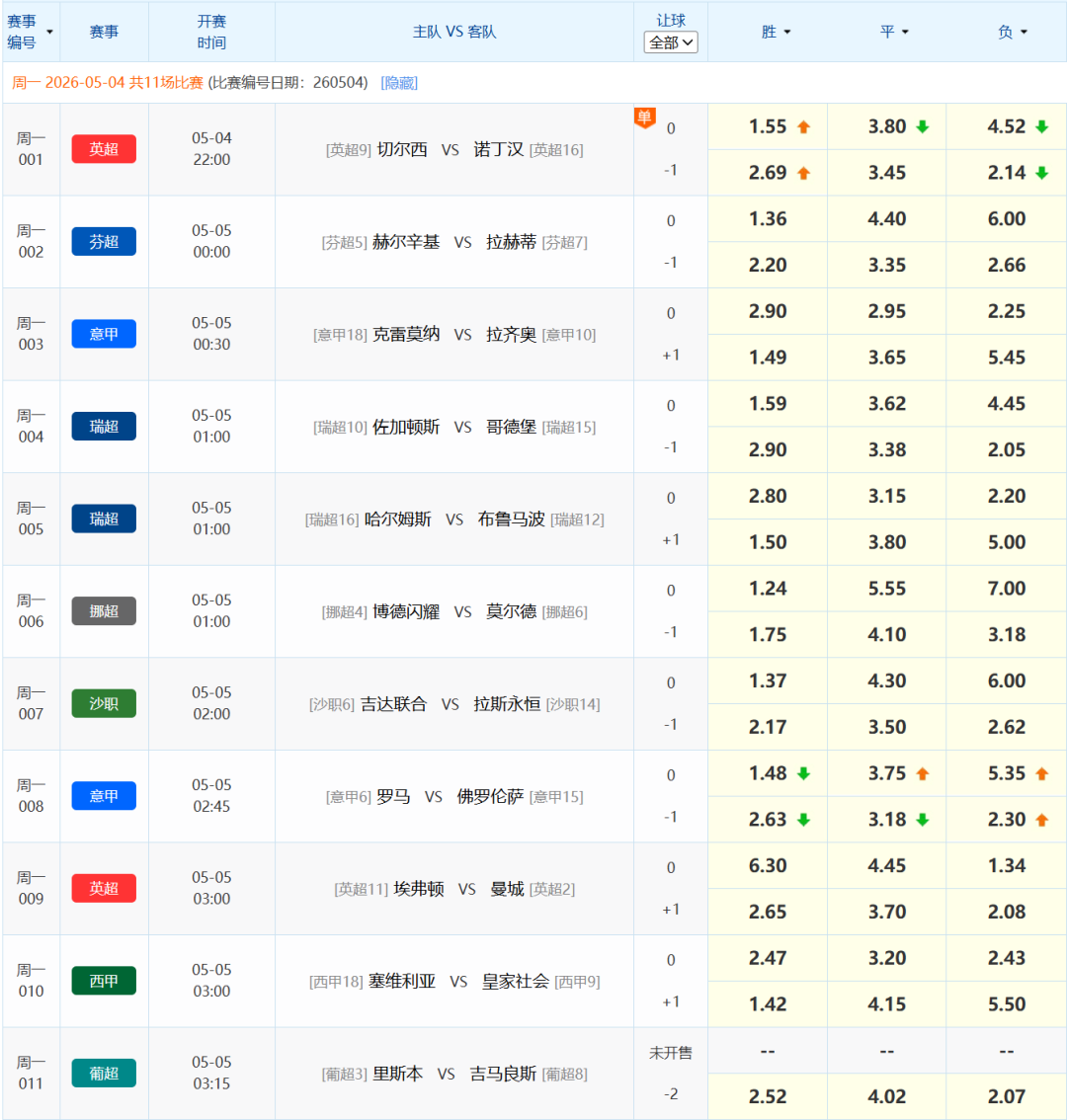The width and height of the screenshot is (1067, 1120).
Task: Pick win odds 6.30 for 埃弗顿 match
Action: pyautogui.click(x=768, y=866)
